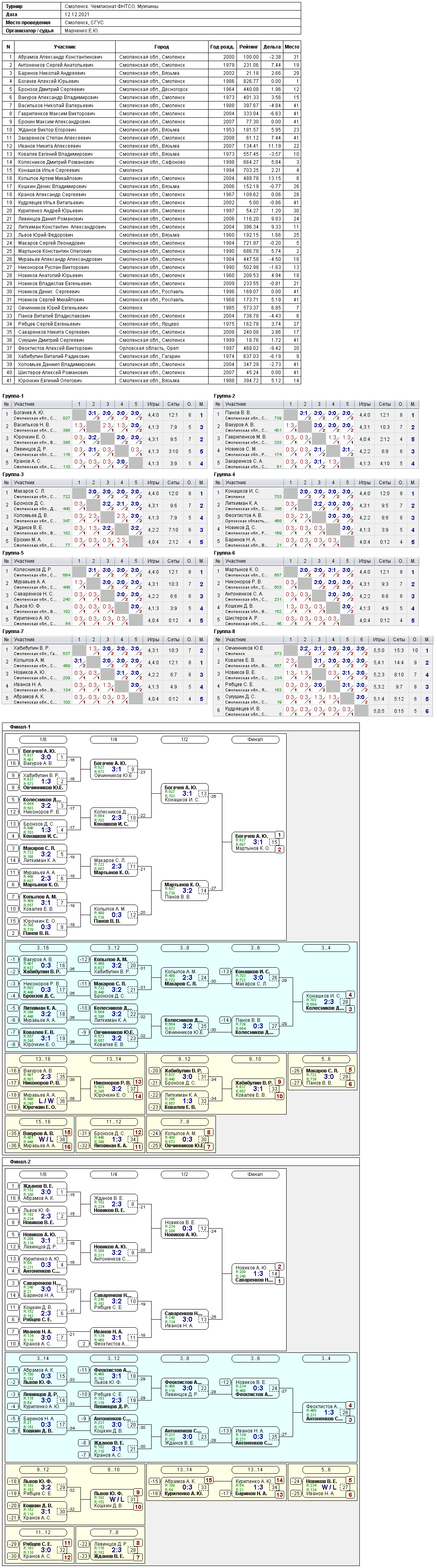Click the Группа-8 table title

[x=225, y=631]
